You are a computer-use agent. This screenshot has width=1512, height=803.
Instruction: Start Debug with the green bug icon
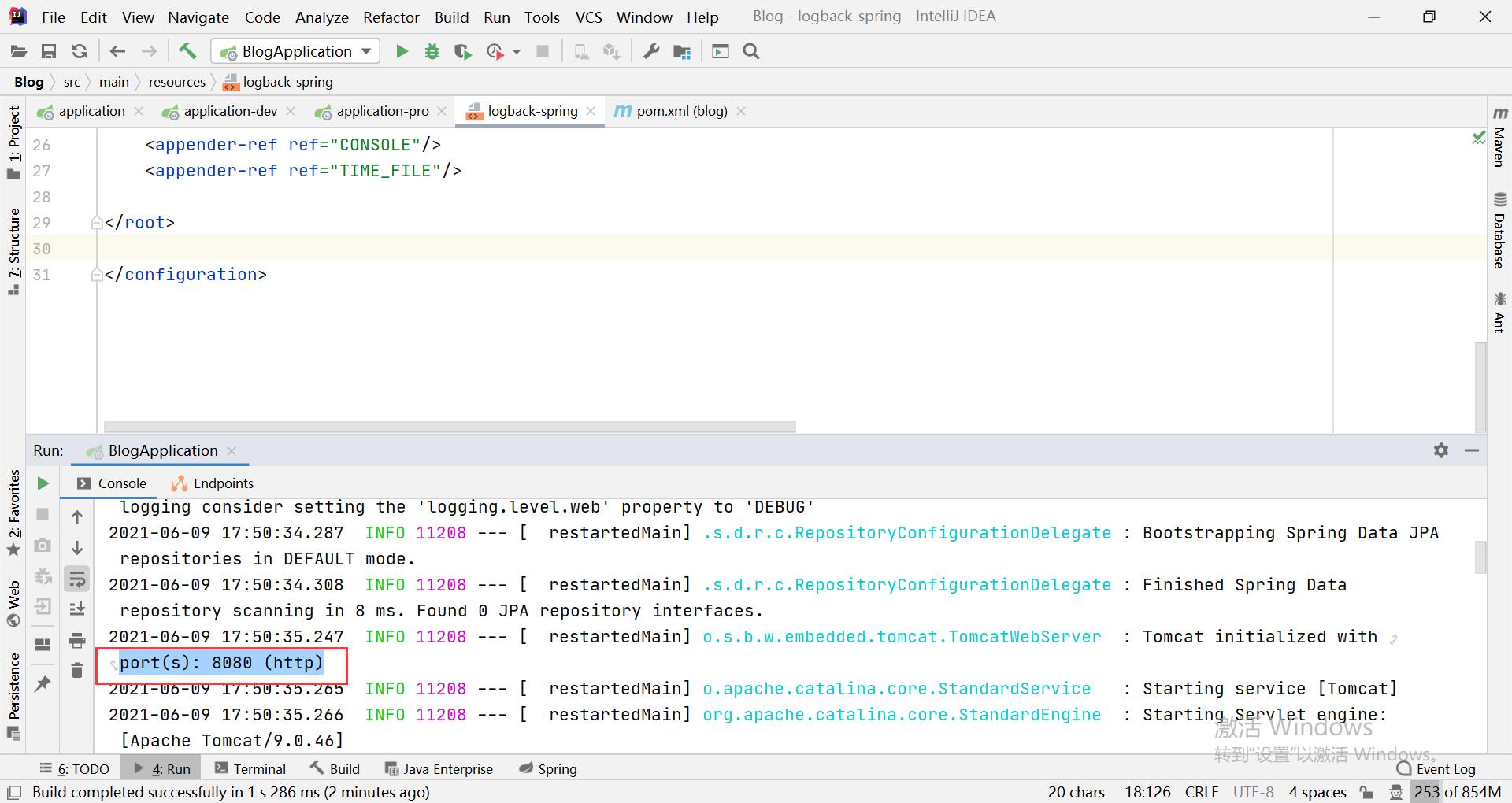tap(432, 52)
